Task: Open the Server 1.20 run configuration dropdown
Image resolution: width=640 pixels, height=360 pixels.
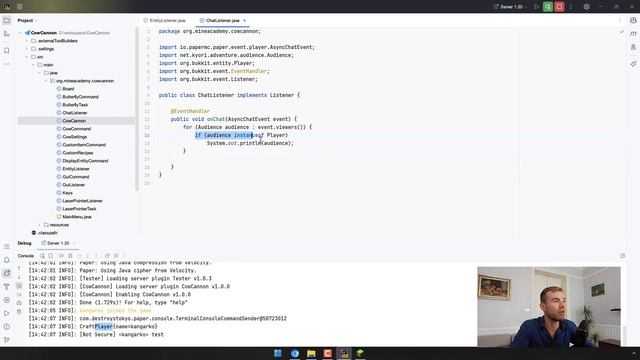Action: click(x=510, y=7)
